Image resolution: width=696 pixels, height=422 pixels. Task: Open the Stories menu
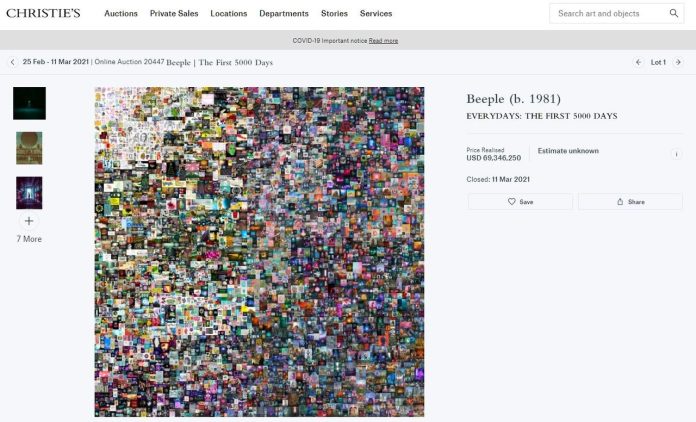click(x=334, y=14)
